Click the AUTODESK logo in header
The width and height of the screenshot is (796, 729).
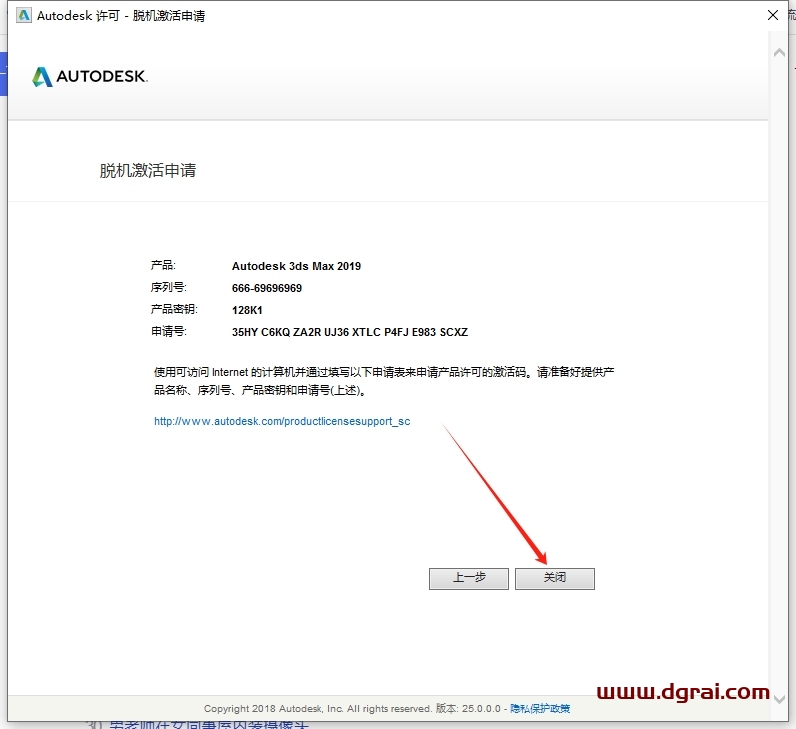[90, 77]
